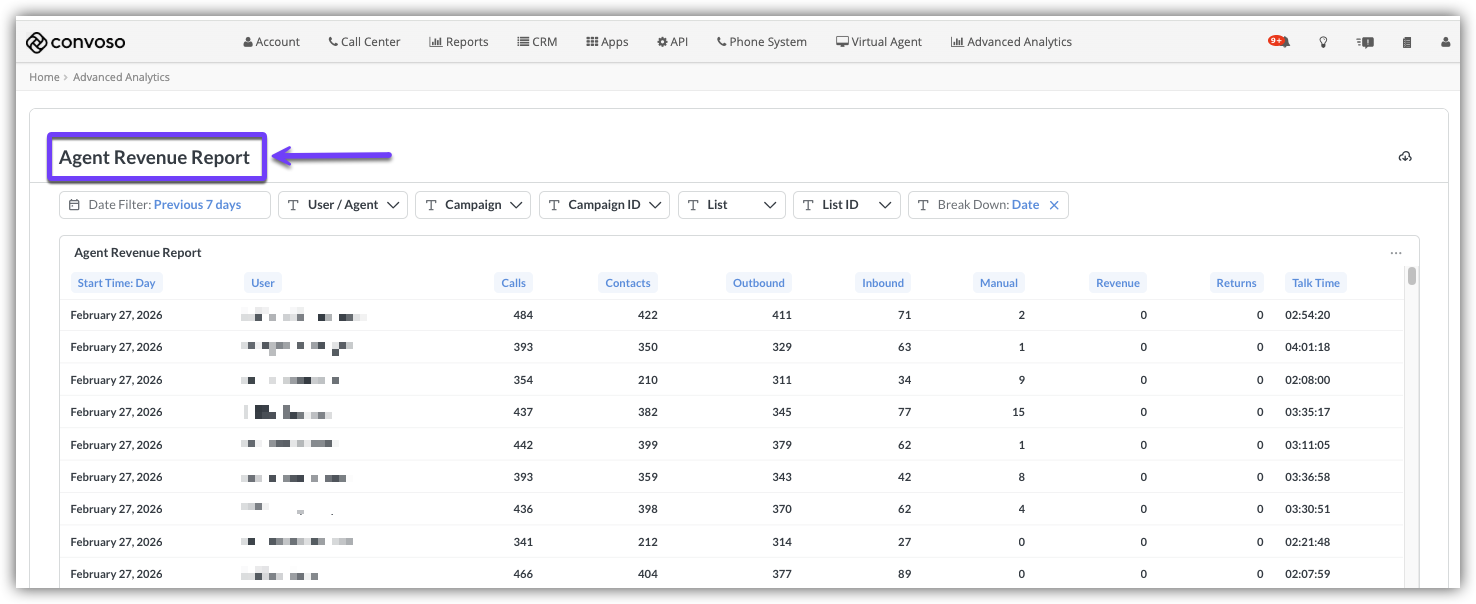This screenshot has width=1476, height=604.
Task: Sort table by Talk Time column
Action: (1315, 283)
